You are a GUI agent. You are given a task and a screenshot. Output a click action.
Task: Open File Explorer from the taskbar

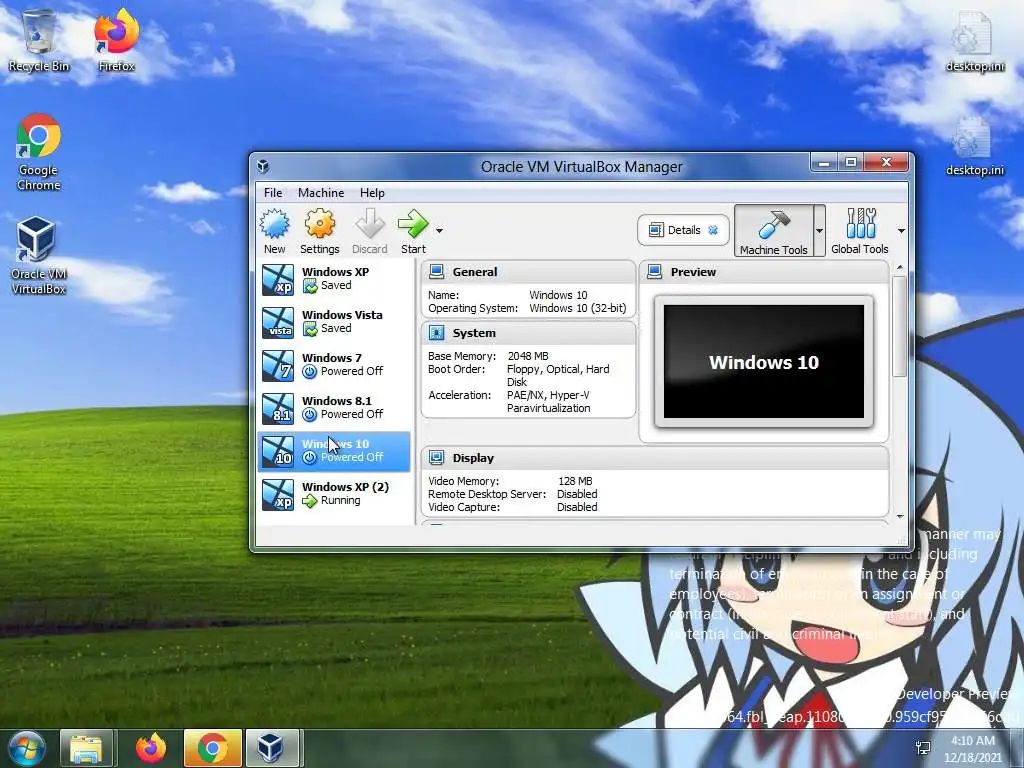(x=86, y=748)
